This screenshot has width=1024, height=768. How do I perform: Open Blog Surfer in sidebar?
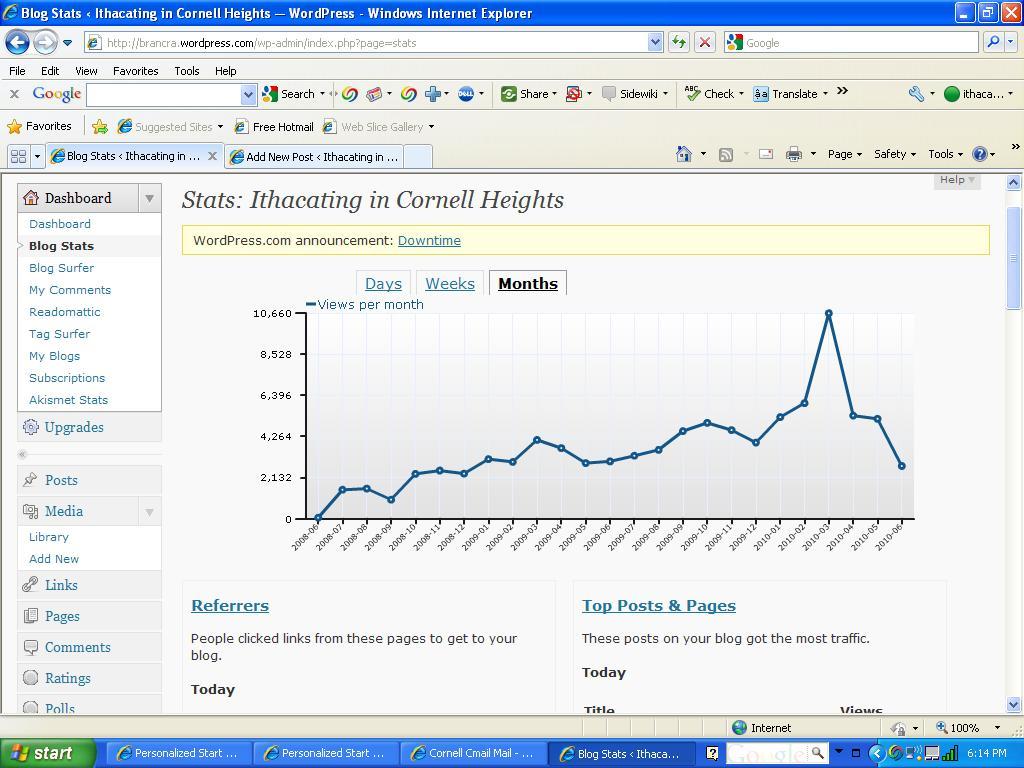61,268
